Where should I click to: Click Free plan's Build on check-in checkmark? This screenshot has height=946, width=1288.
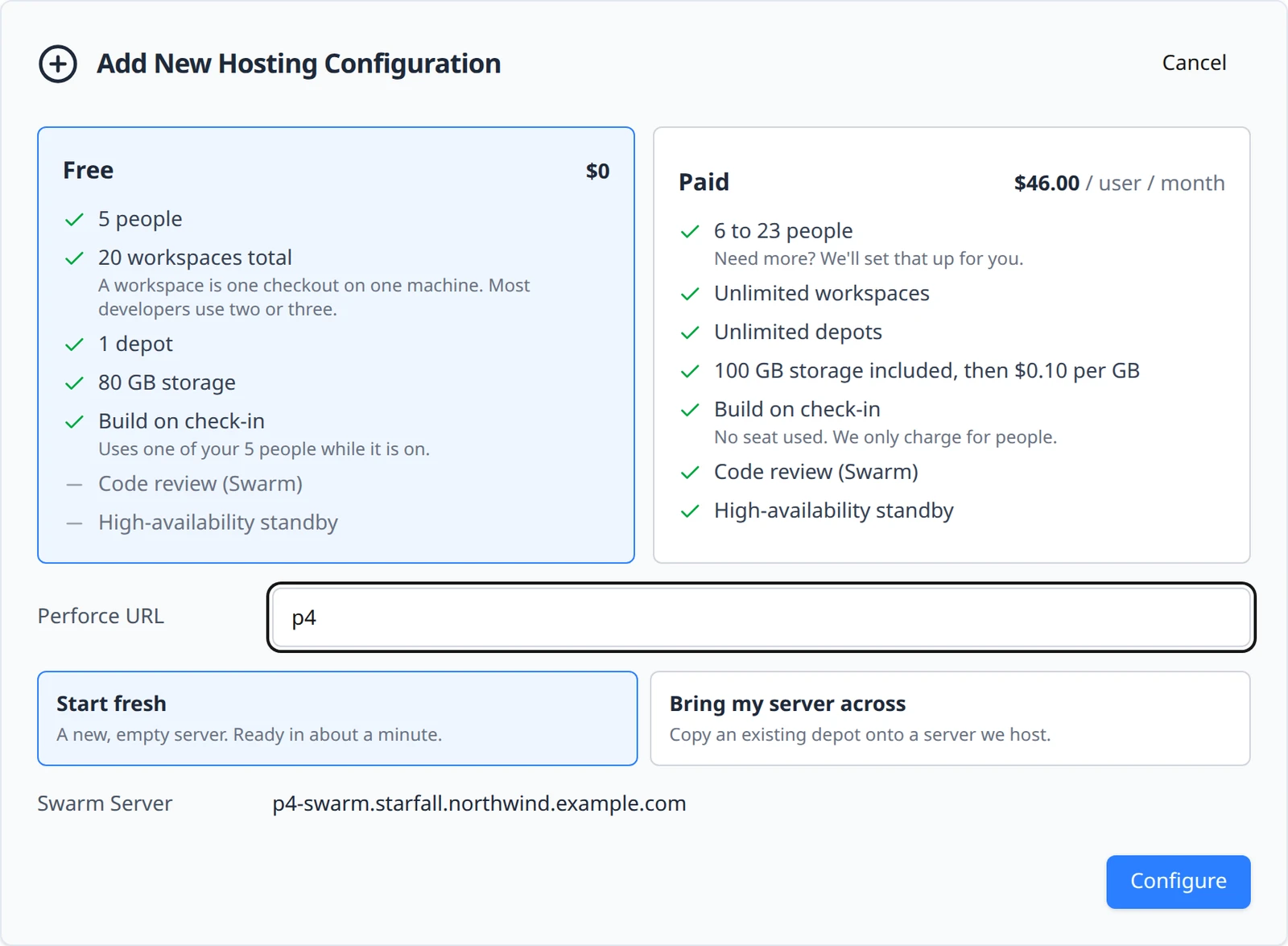pos(74,422)
